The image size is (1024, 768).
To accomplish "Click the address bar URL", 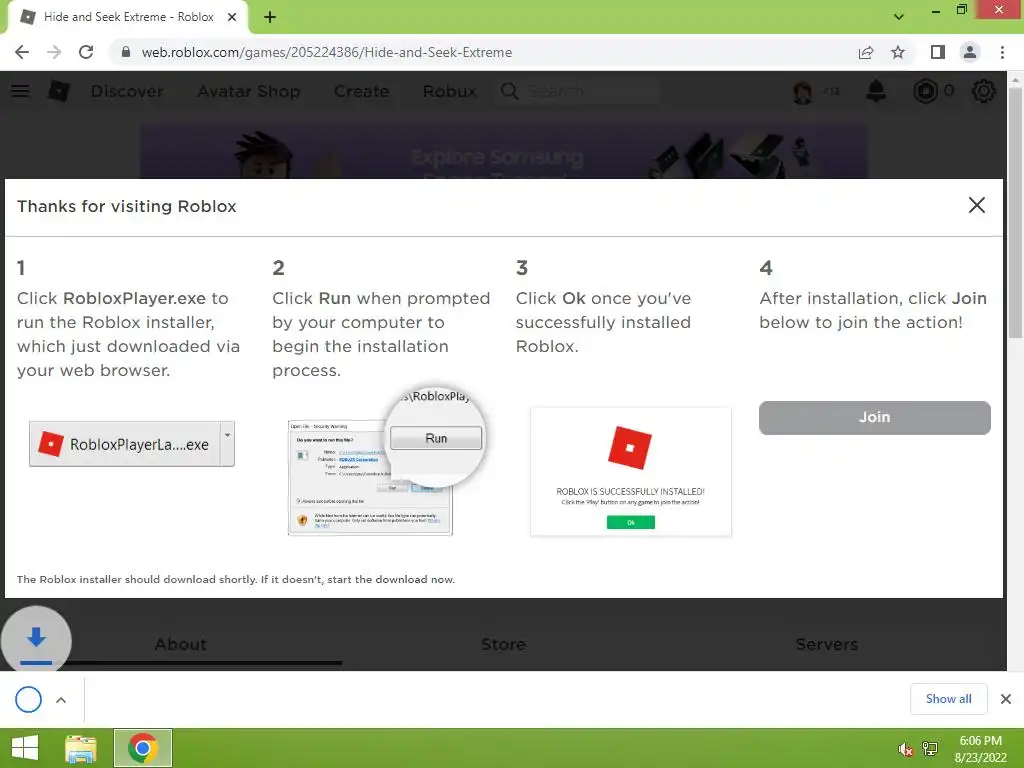I will tap(327, 52).
